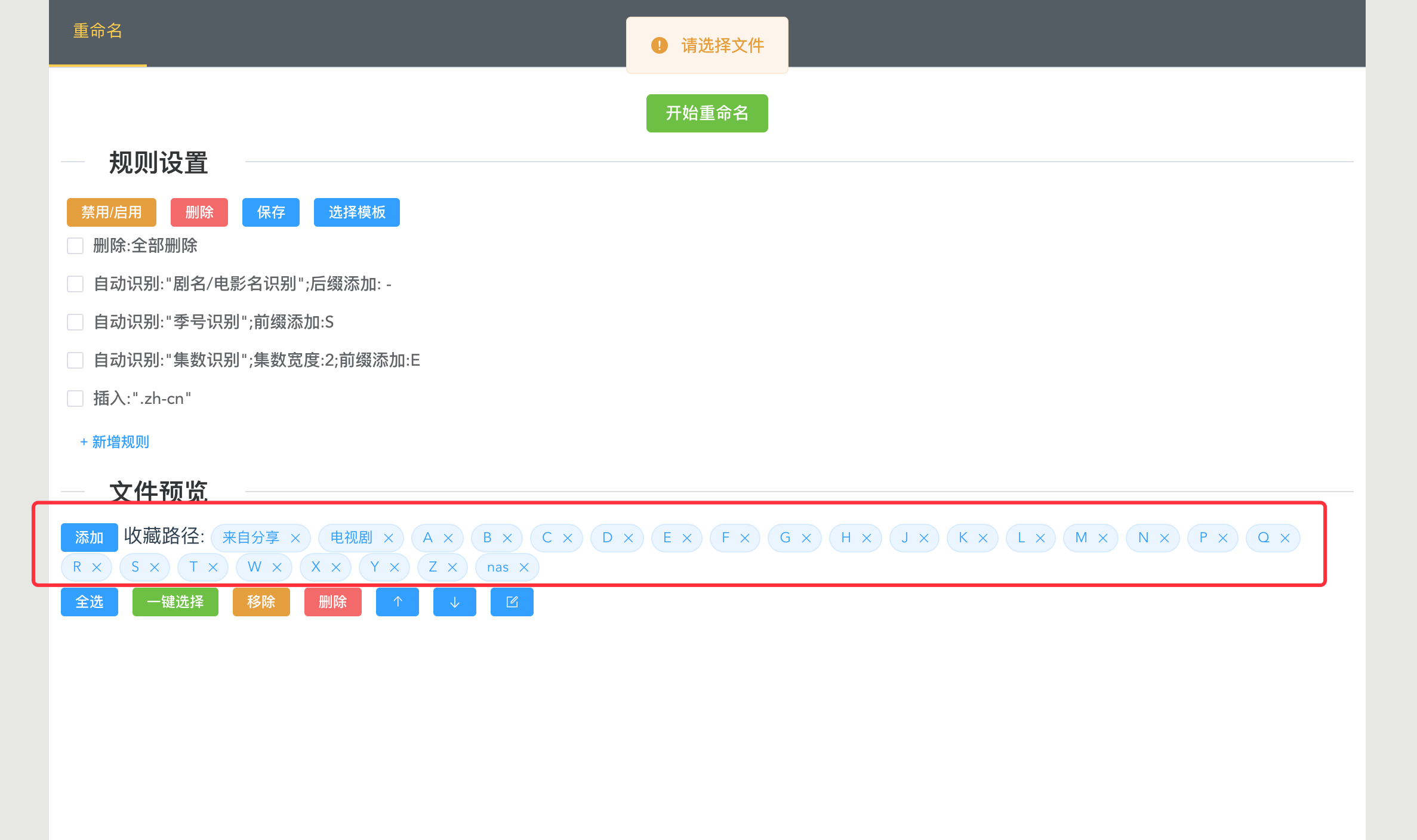This screenshot has height=840, width=1417.
Task: Click the + 新增规则 link
Action: click(x=115, y=442)
